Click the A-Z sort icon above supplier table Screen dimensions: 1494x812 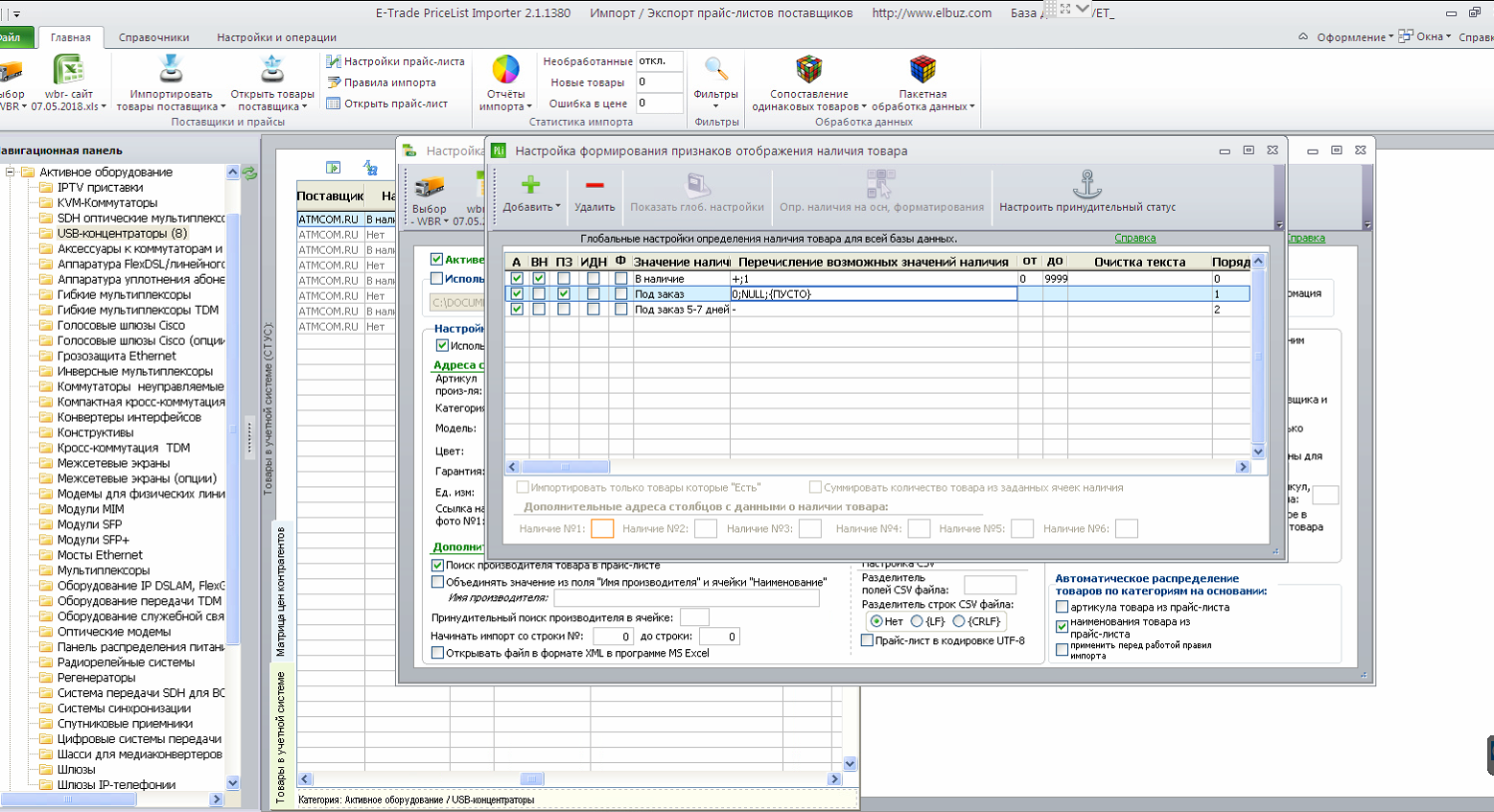[x=370, y=168]
